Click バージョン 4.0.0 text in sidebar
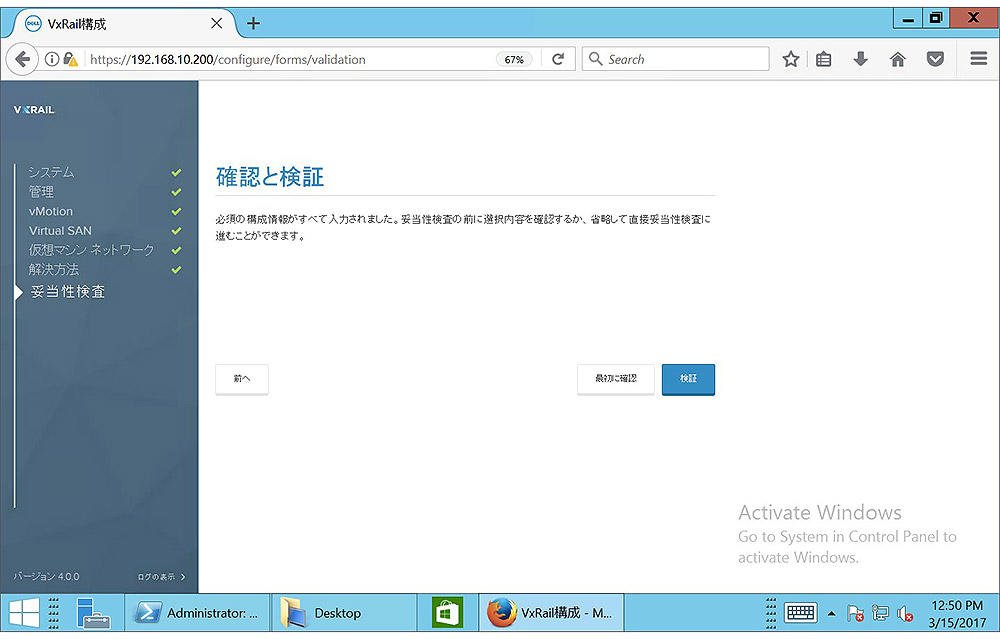1000x639 pixels. click(47, 577)
